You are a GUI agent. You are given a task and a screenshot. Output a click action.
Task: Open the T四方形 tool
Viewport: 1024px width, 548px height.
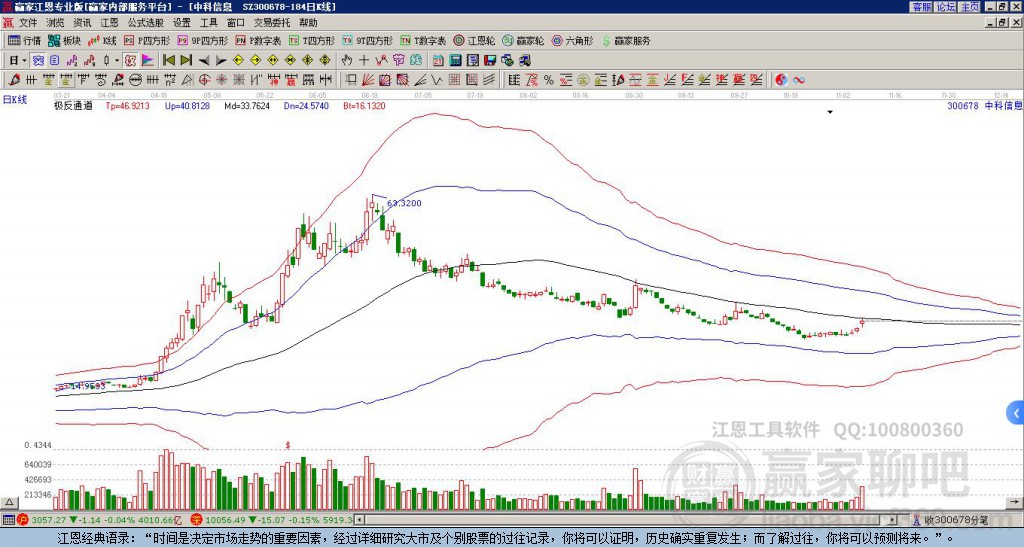pyautogui.click(x=312, y=40)
